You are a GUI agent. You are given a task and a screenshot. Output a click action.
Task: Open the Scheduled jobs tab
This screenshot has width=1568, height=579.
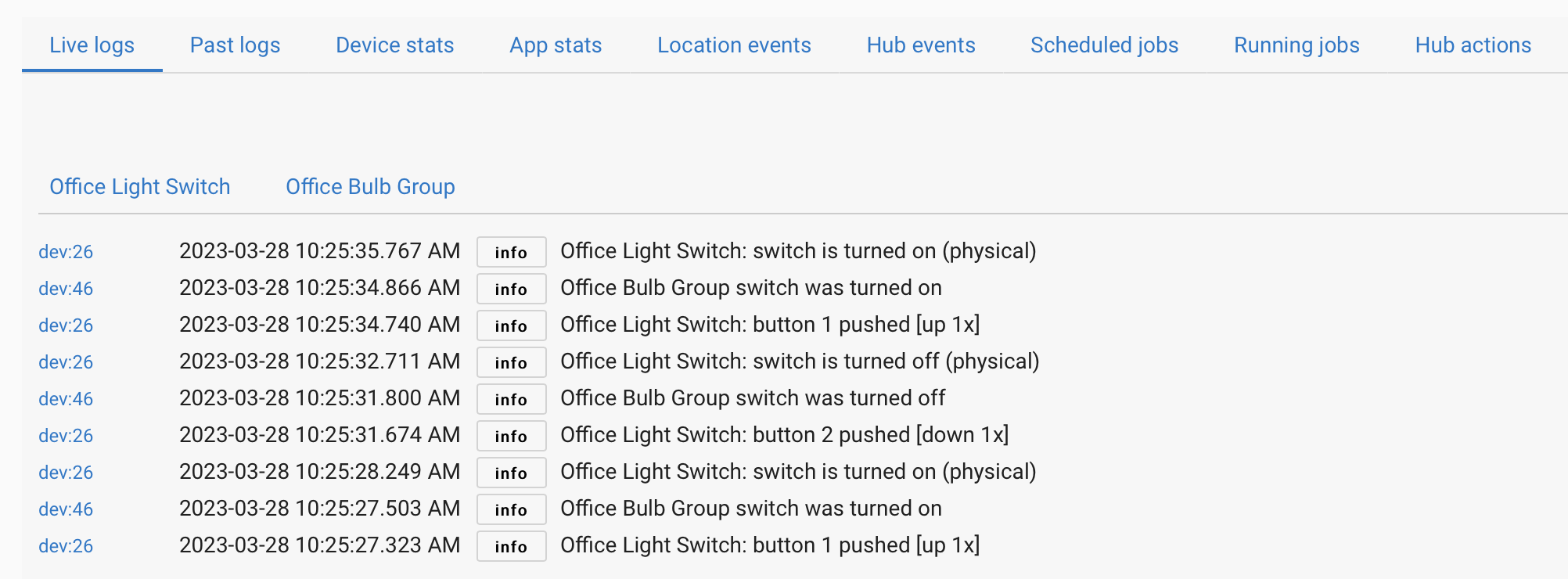click(1104, 45)
